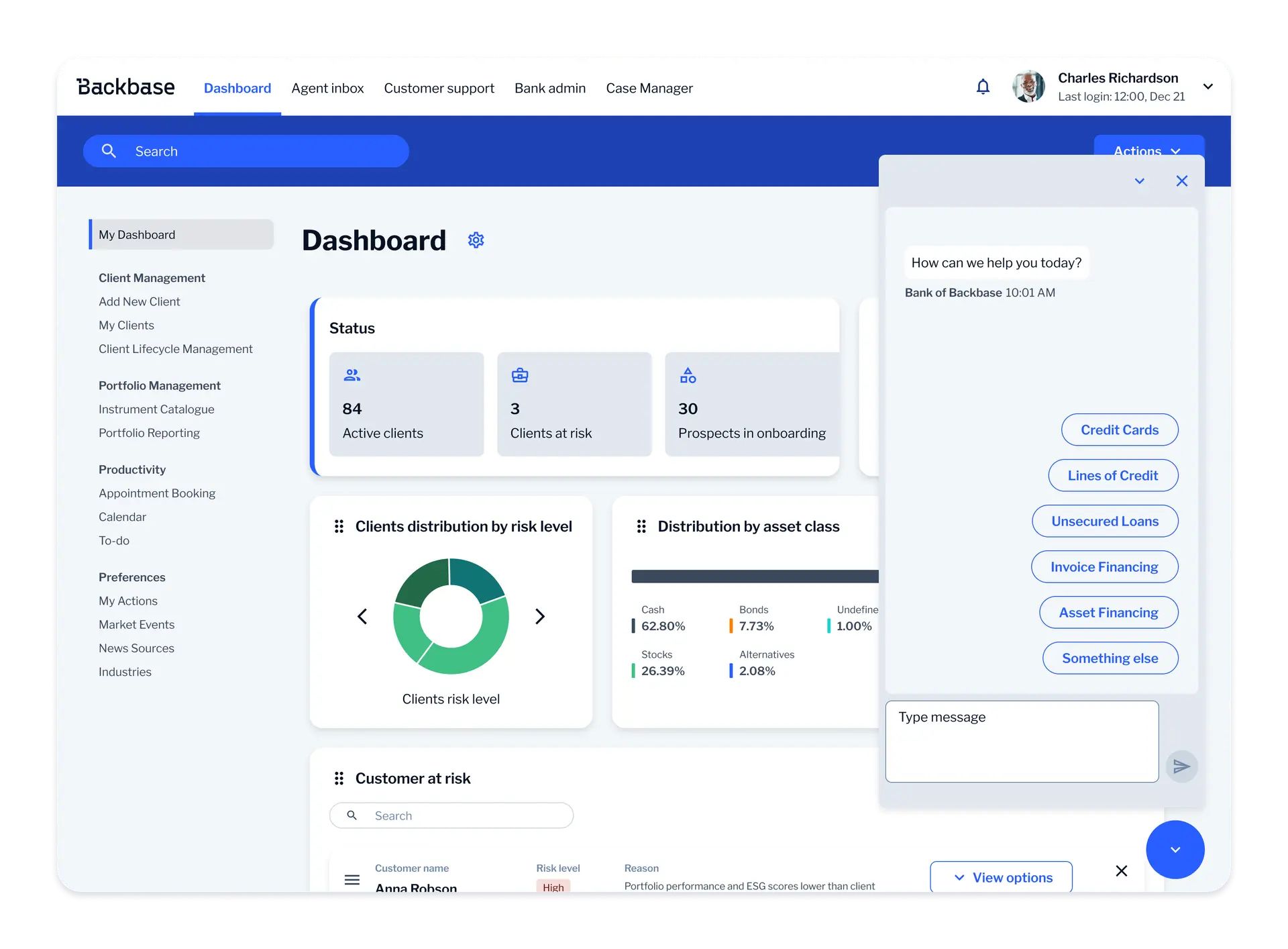
Task: Click the Type message input field
Action: tap(1021, 741)
